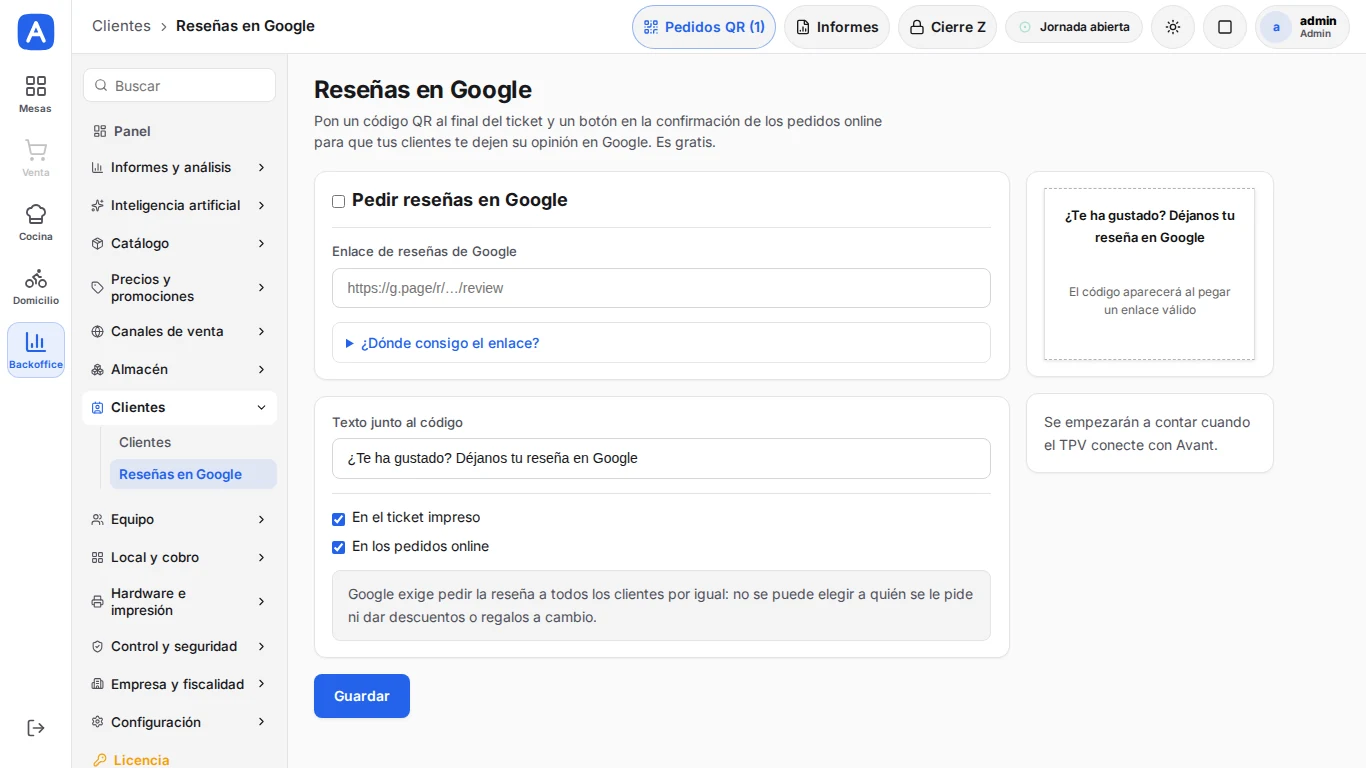Expand Control y seguridad menu
Screen dimensions: 1366x768
pos(179,646)
